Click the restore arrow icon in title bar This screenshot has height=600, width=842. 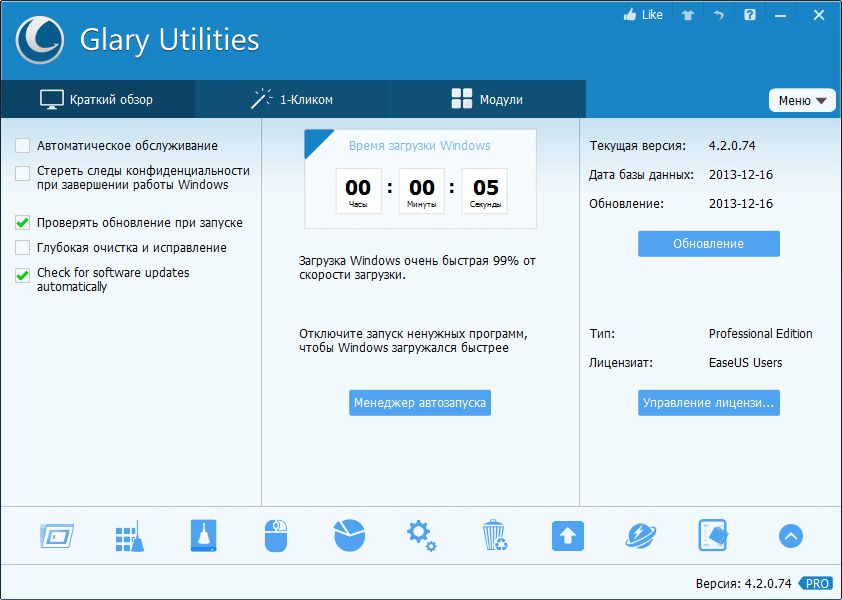[718, 15]
